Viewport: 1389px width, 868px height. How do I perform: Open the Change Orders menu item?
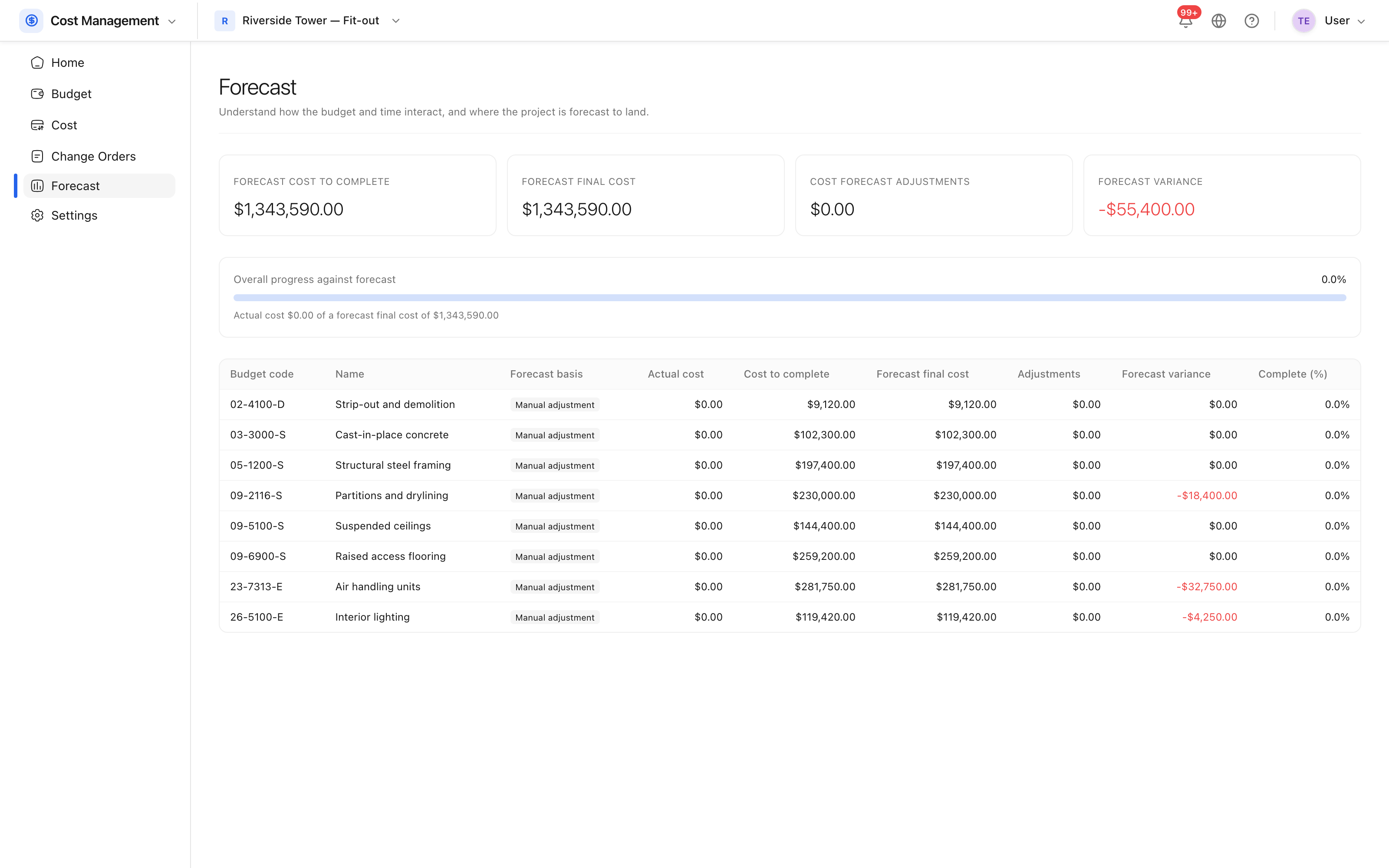(x=99, y=156)
